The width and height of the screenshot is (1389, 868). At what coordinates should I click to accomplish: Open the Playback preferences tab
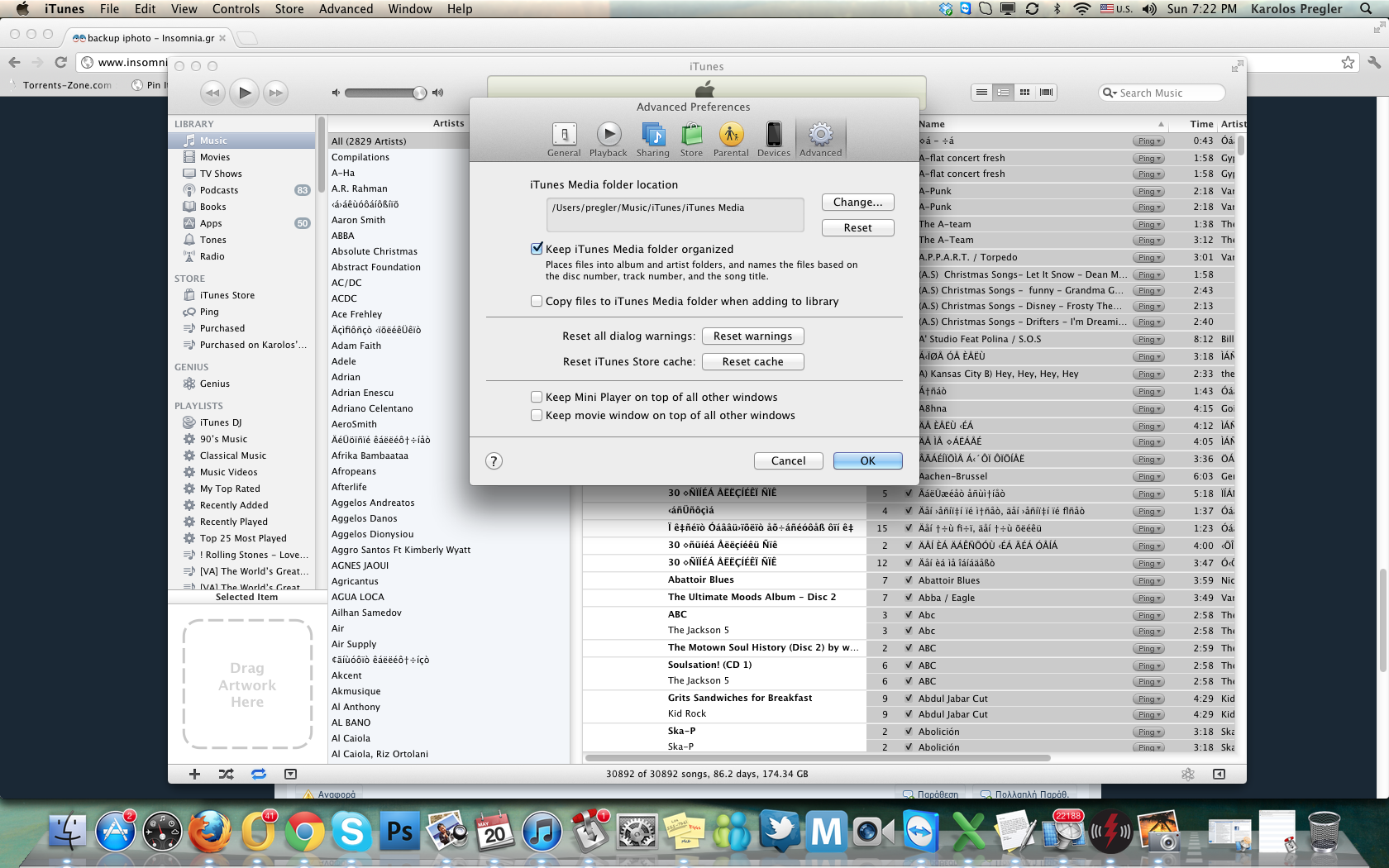(x=608, y=139)
